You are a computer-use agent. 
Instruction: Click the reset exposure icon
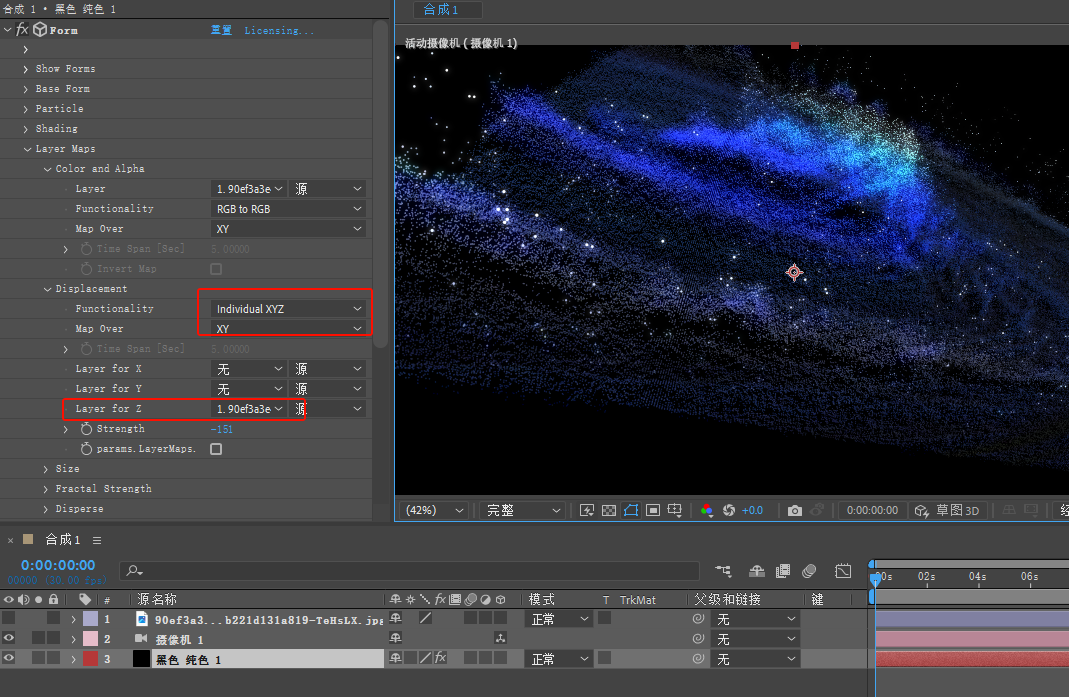tap(729, 510)
